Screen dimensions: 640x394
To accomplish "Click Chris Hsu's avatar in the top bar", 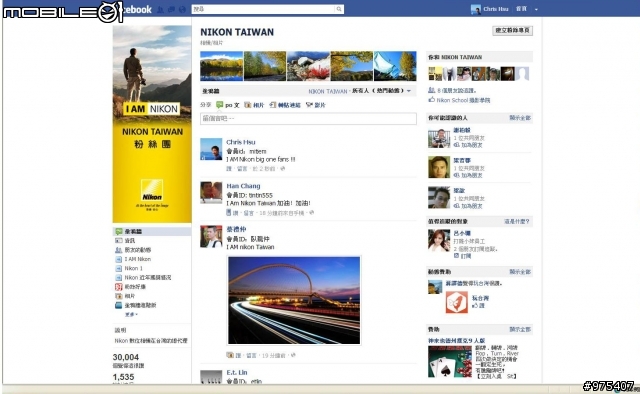I will 476,9.
